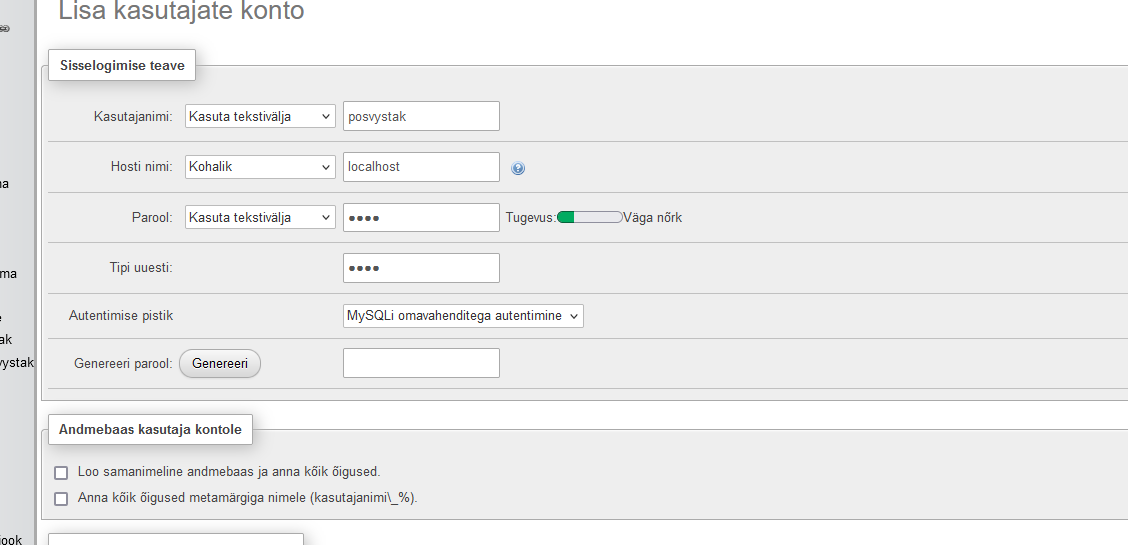Open the Parool type dropdown
1128x545 pixels.
coord(260,217)
